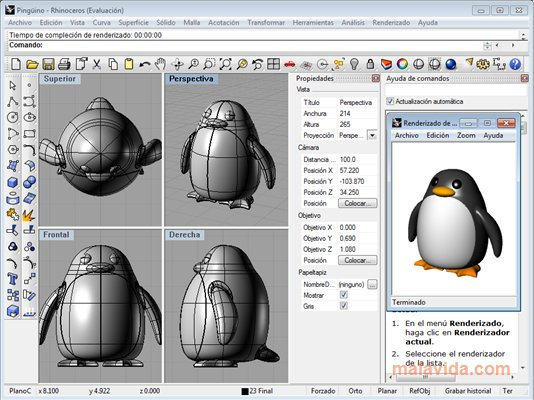Viewport: 534px width, 400px height.
Task: Toggle Actualización automática checkbox
Action: click(390, 101)
